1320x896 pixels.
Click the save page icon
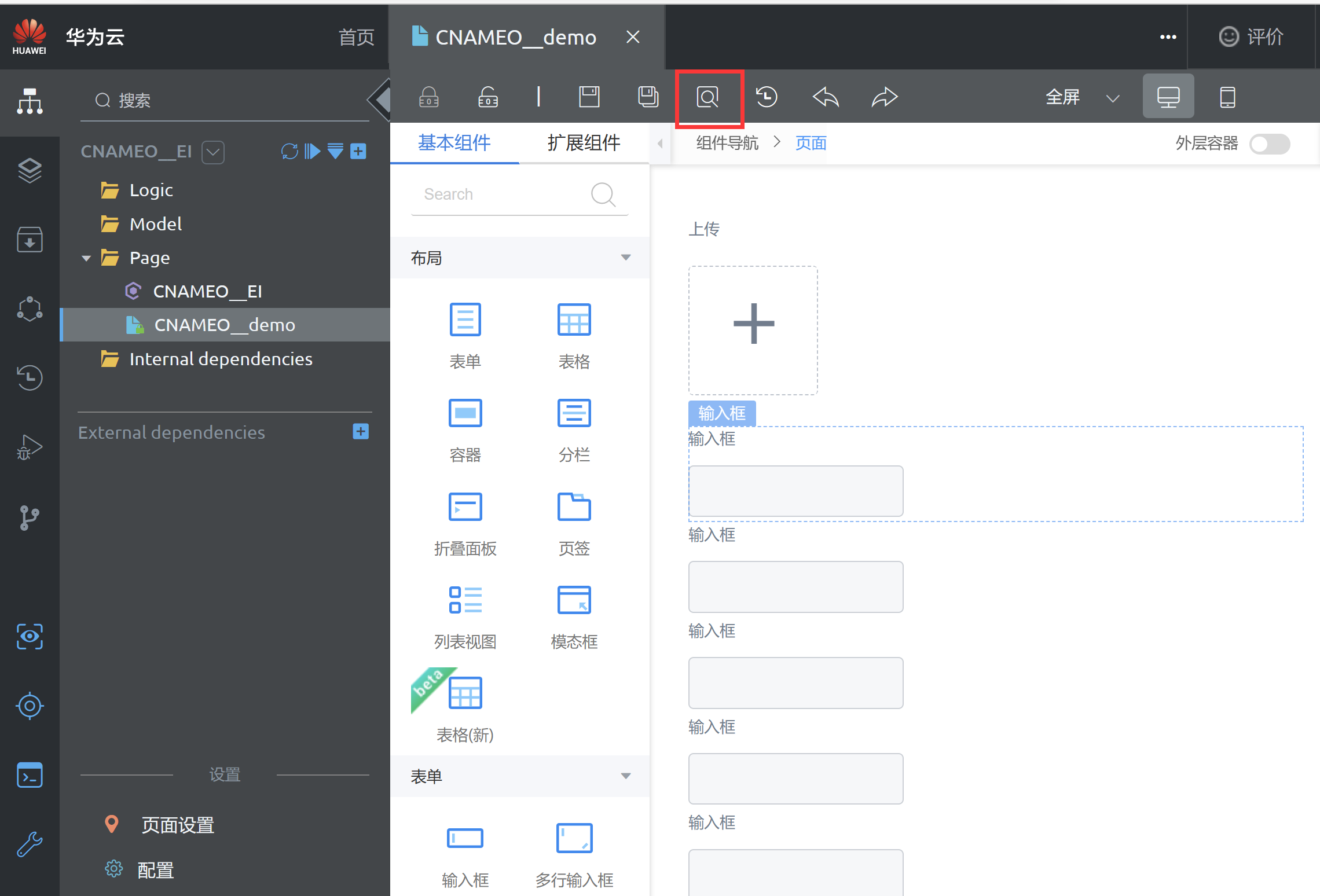(589, 97)
